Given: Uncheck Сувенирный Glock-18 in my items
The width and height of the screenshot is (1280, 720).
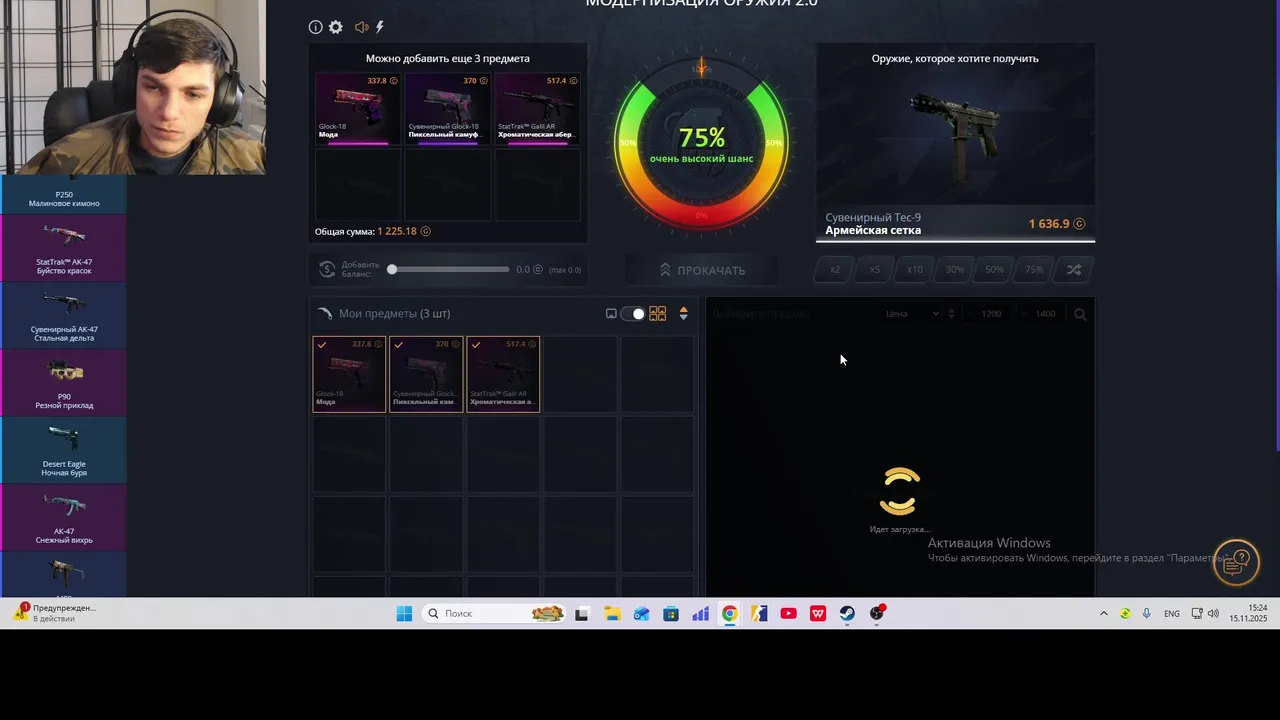Looking at the screenshot, I should coord(426,374).
